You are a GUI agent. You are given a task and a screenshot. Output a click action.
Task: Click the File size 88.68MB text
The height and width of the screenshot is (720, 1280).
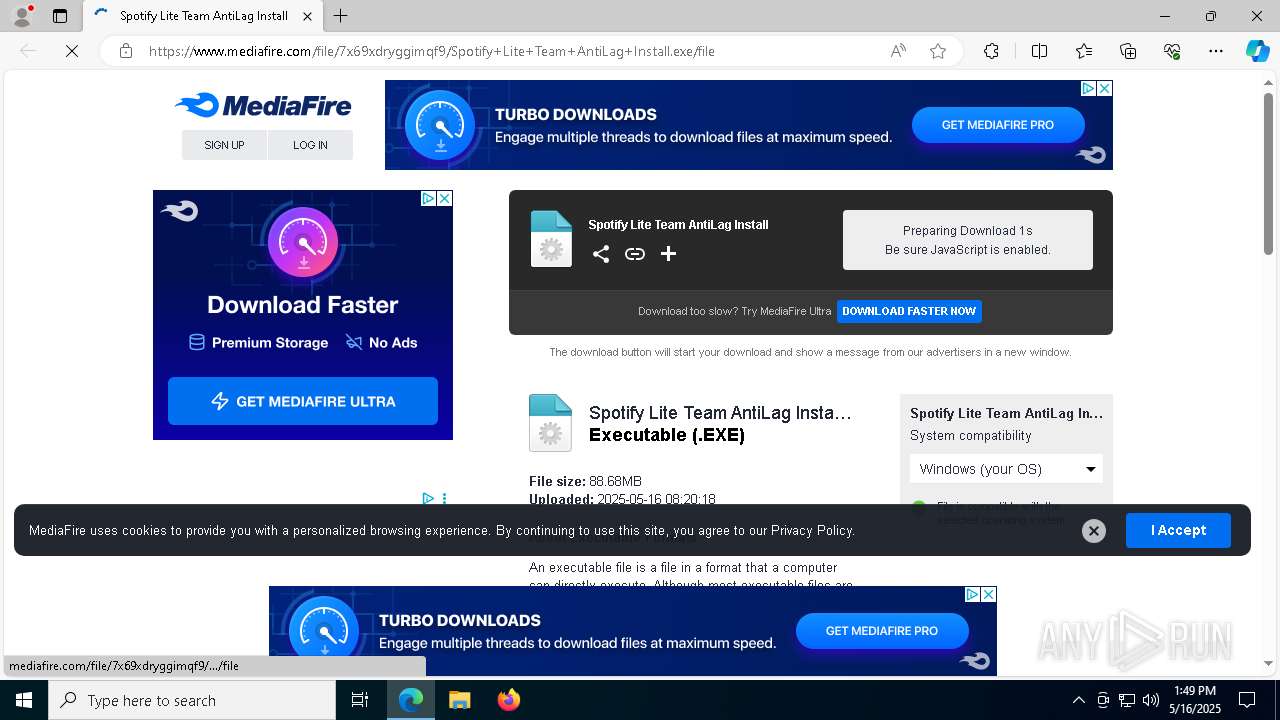[x=585, y=481]
